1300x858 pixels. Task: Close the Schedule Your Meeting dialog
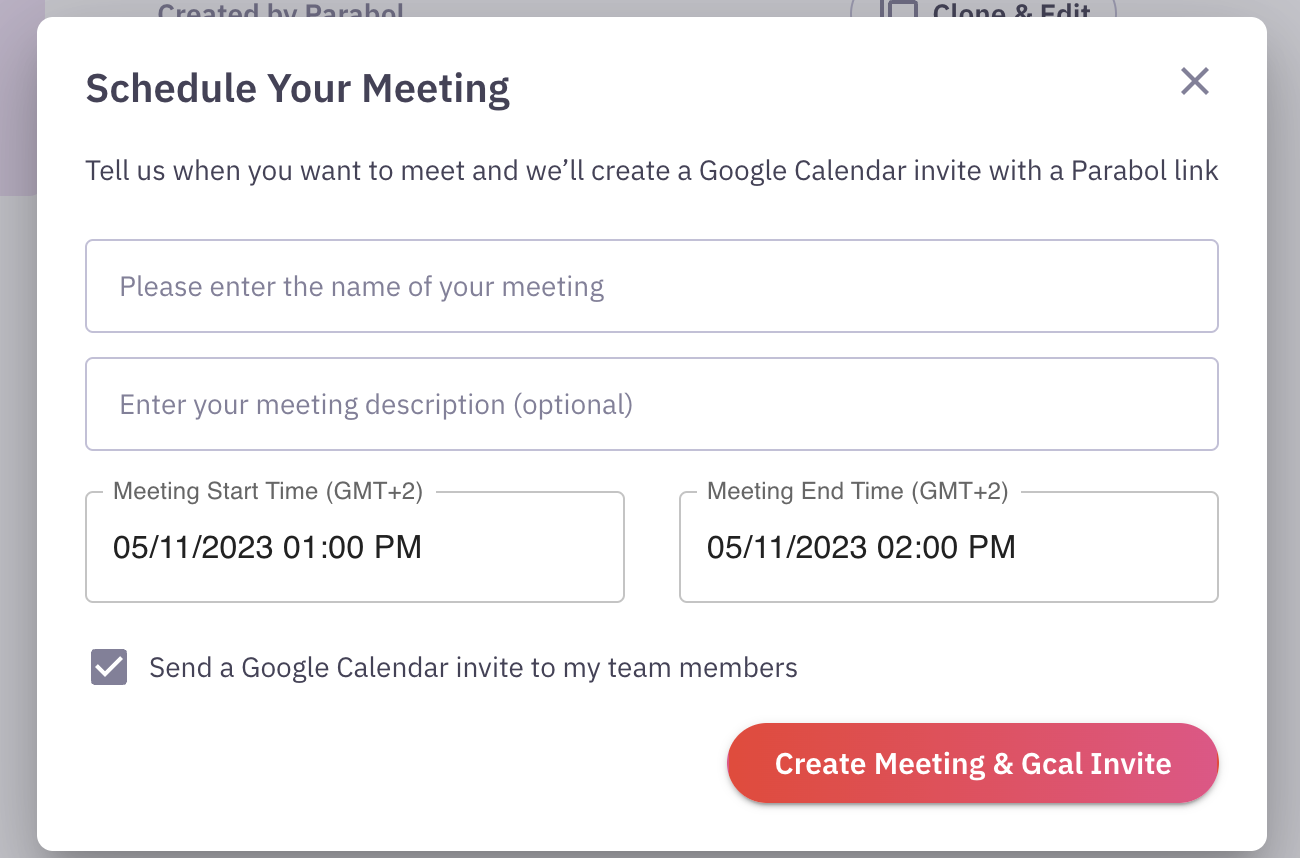[x=1195, y=81]
